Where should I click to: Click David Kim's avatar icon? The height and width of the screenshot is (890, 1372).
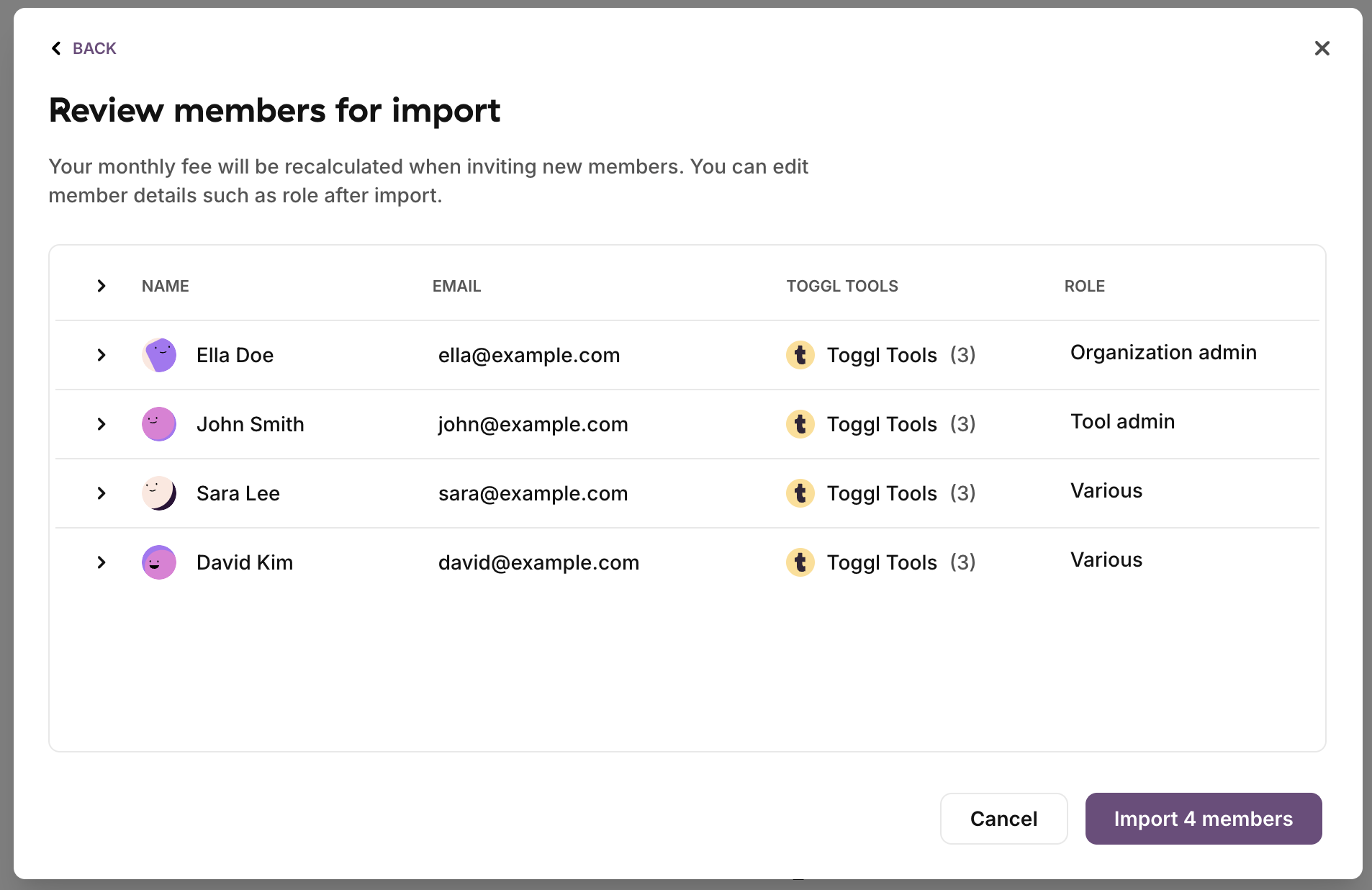159,562
